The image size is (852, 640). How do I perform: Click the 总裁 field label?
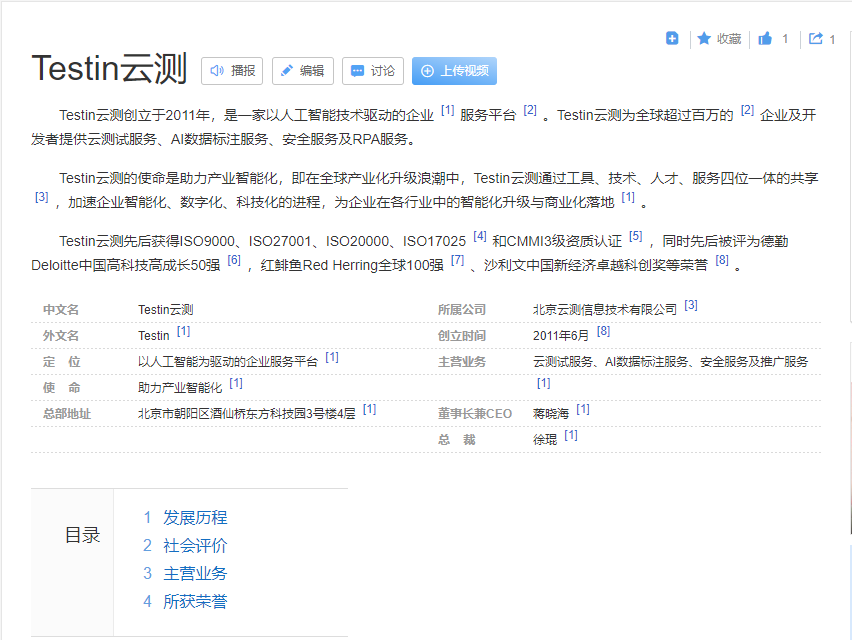[456, 440]
